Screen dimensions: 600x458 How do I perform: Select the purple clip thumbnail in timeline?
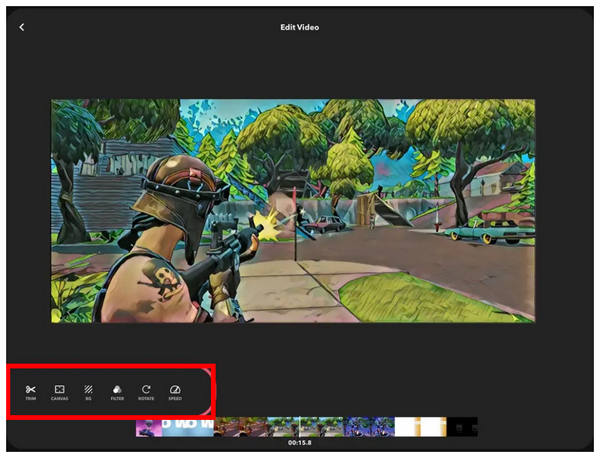coord(149,427)
